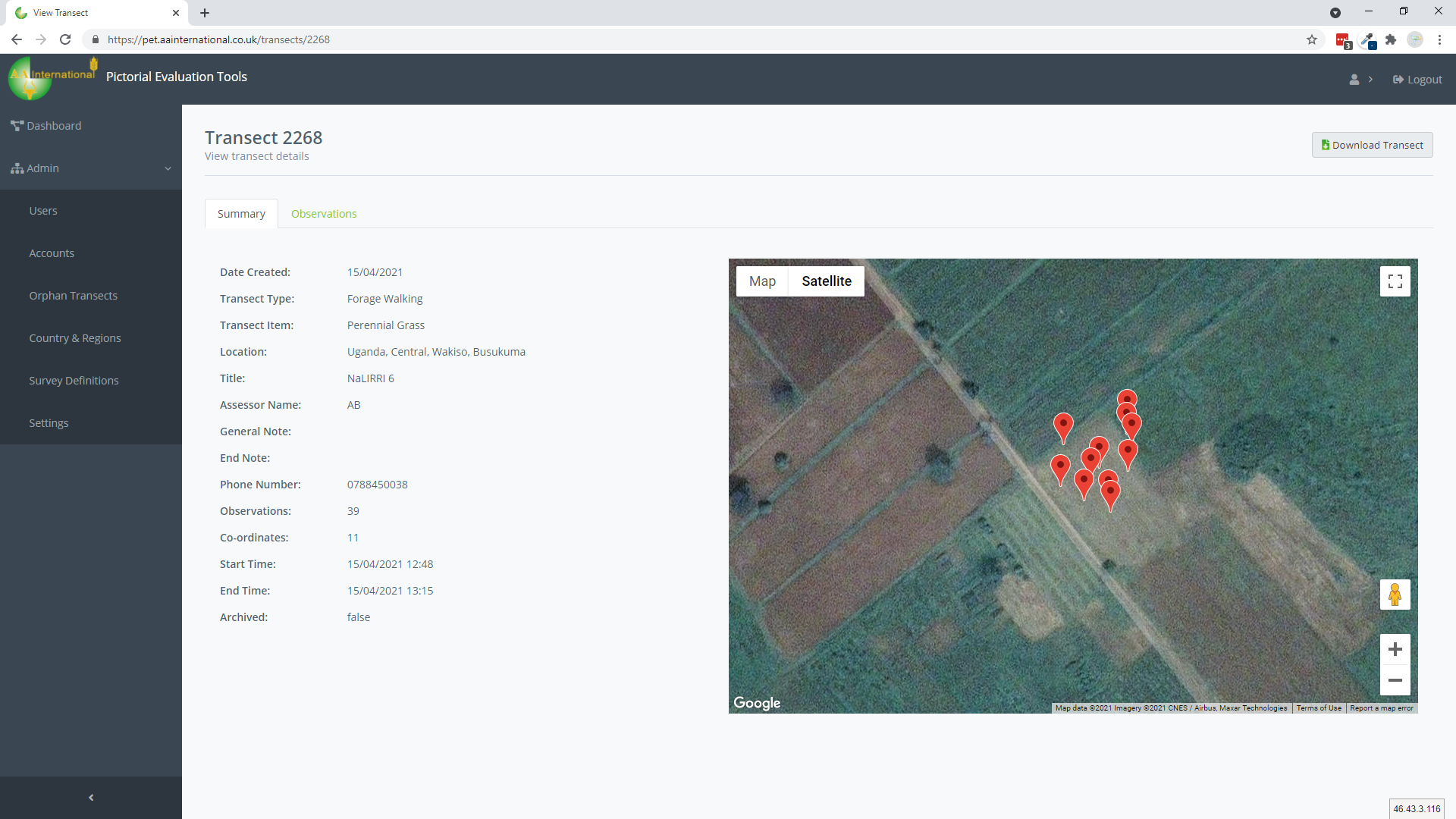Click the Download Transect button
1456x819 pixels.
click(1372, 145)
